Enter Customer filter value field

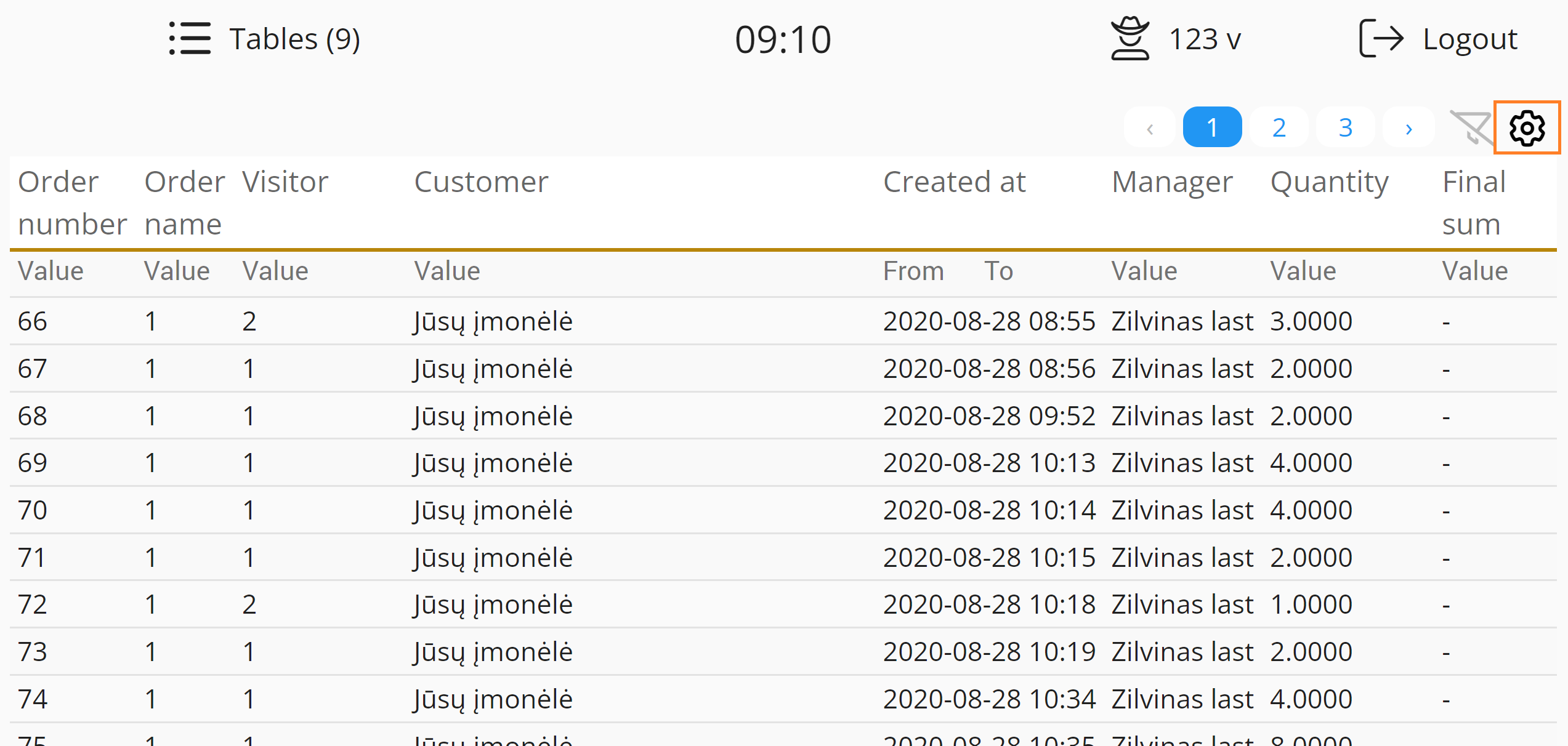click(447, 271)
